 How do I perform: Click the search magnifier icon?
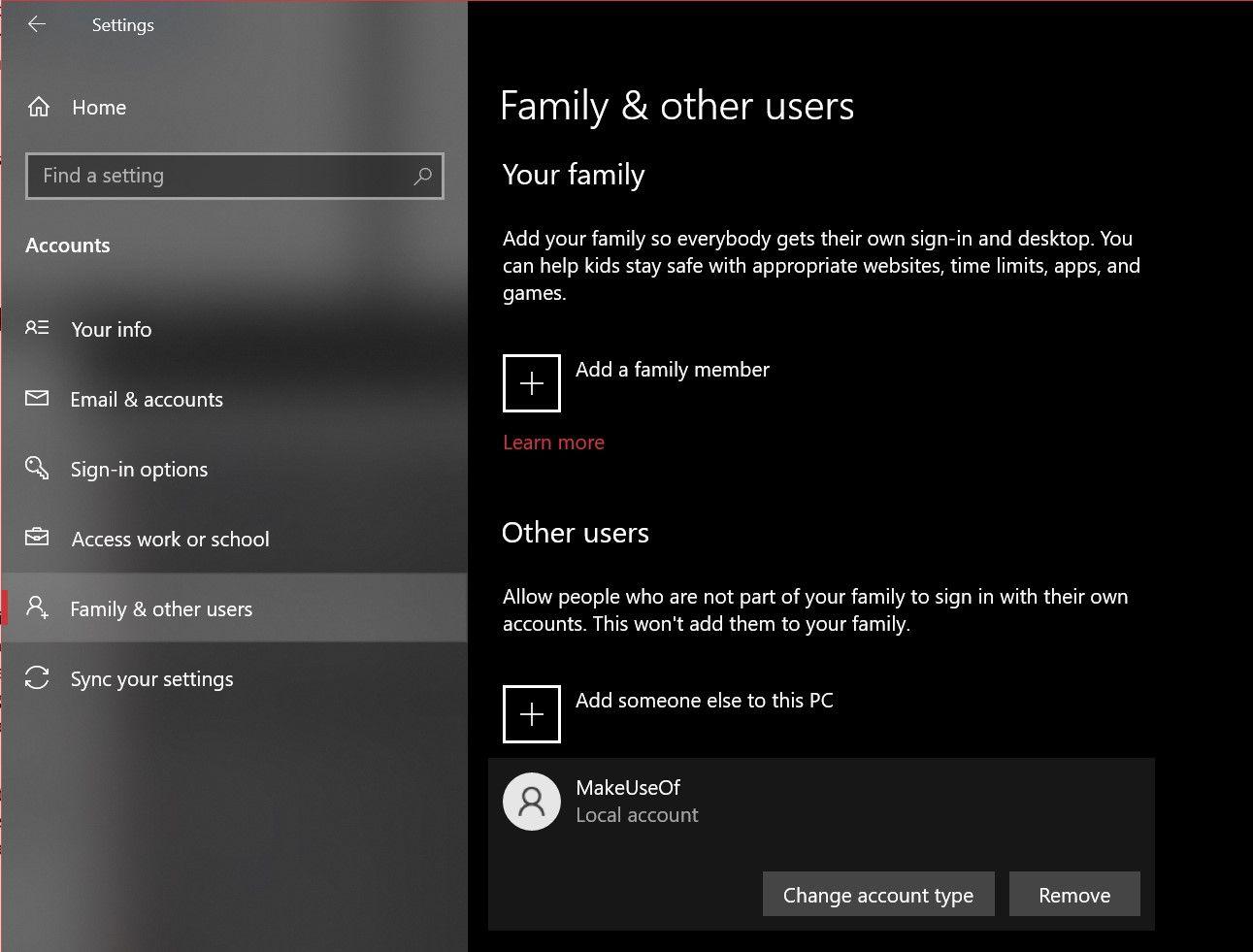[422, 176]
